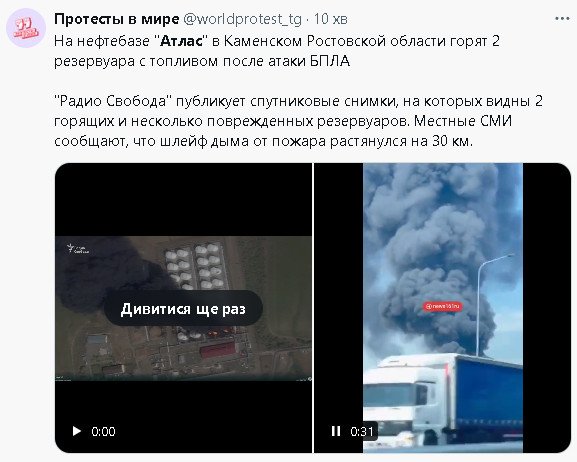
Task: Click the 0:00 time label on left video
Action: click(103, 431)
